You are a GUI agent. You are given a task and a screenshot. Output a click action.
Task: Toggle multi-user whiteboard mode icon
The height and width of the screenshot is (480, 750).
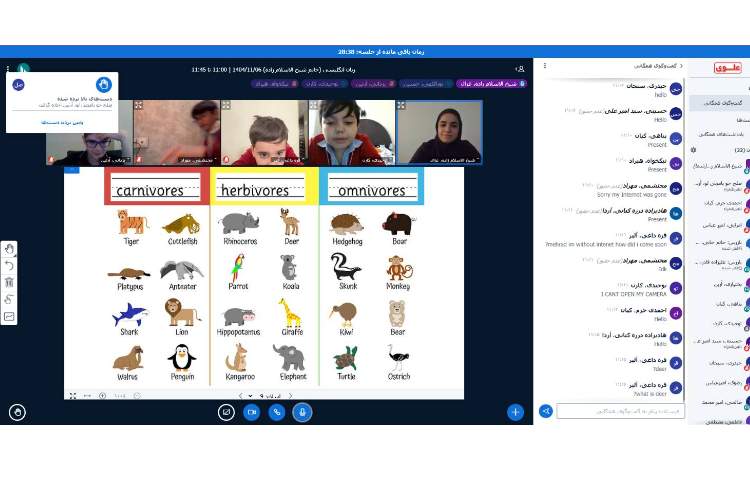pyautogui.click(x=10, y=317)
